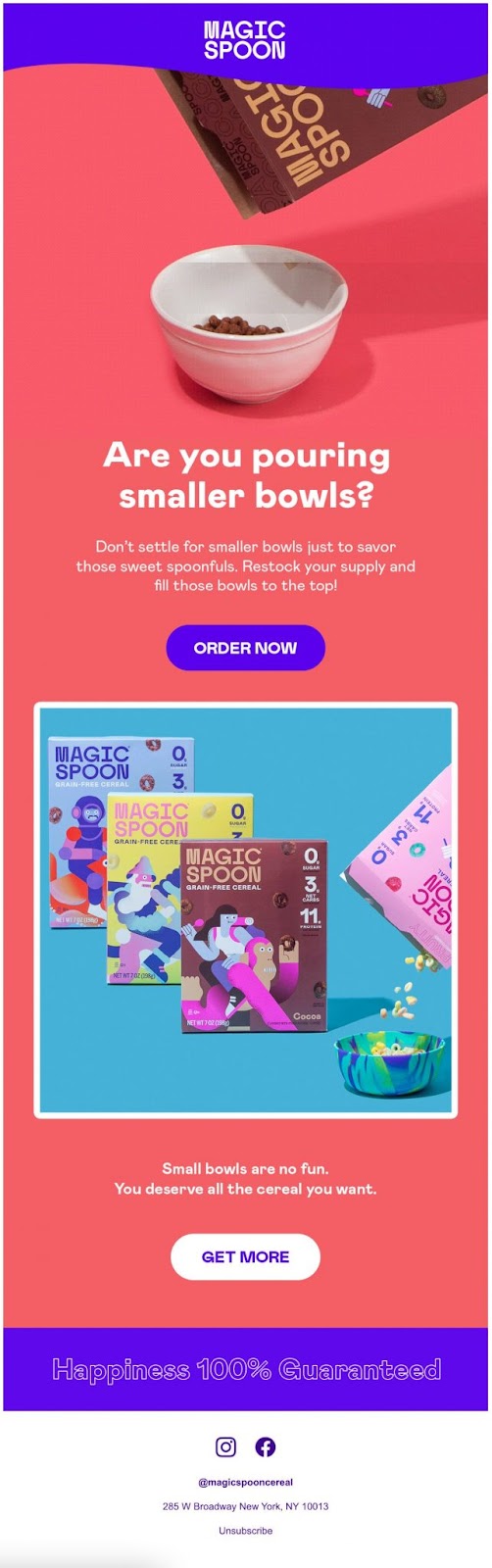The height and width of the screenshot is (1568, 492).
Task: Open the @magicspooncereal link
Action: pos(245,1483)
